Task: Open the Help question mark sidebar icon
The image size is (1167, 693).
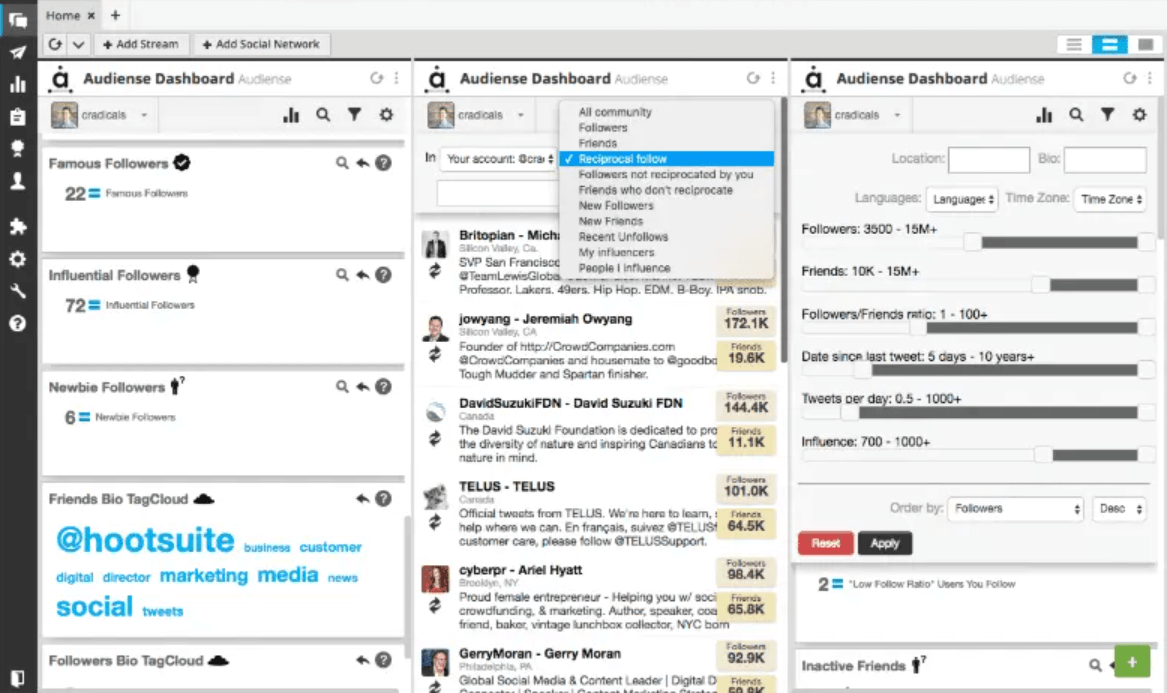Action: click(18, 323)
